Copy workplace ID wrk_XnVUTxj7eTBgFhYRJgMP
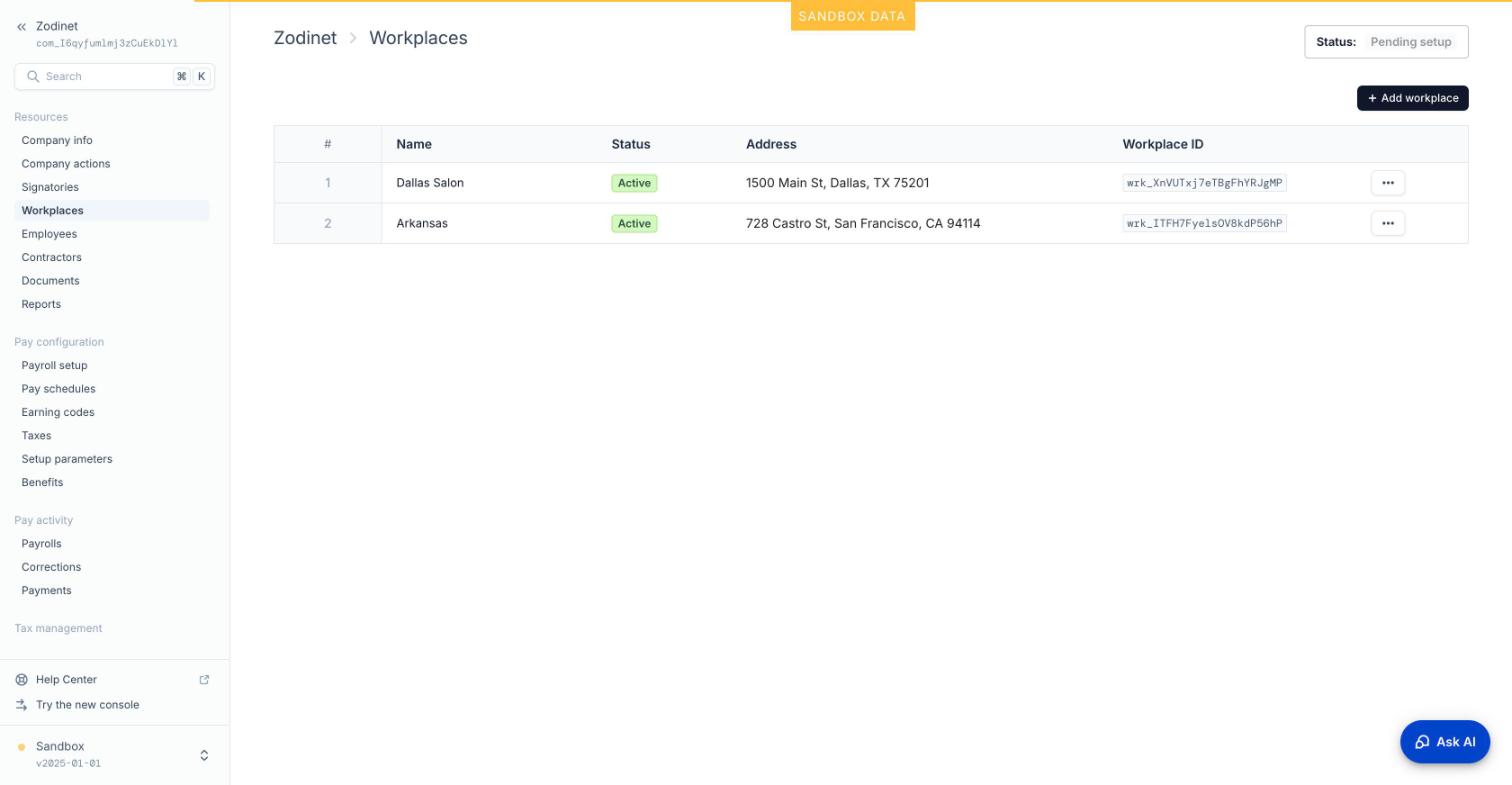The width and height of the screenshot is (1512, 785). coord(1204,183)
